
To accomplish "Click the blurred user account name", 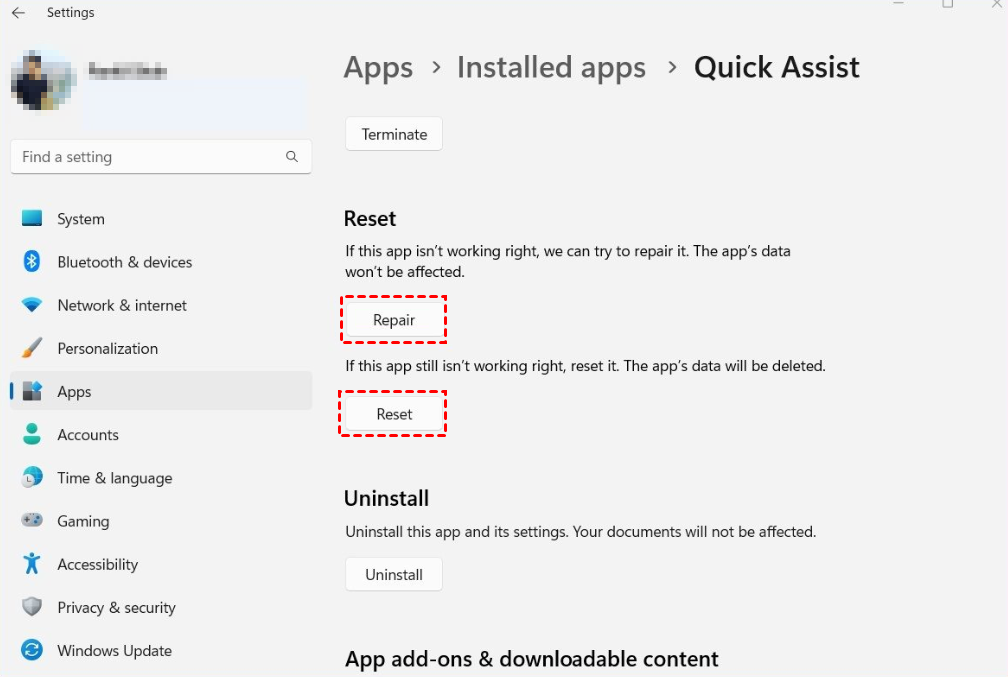I will point(127,71).
